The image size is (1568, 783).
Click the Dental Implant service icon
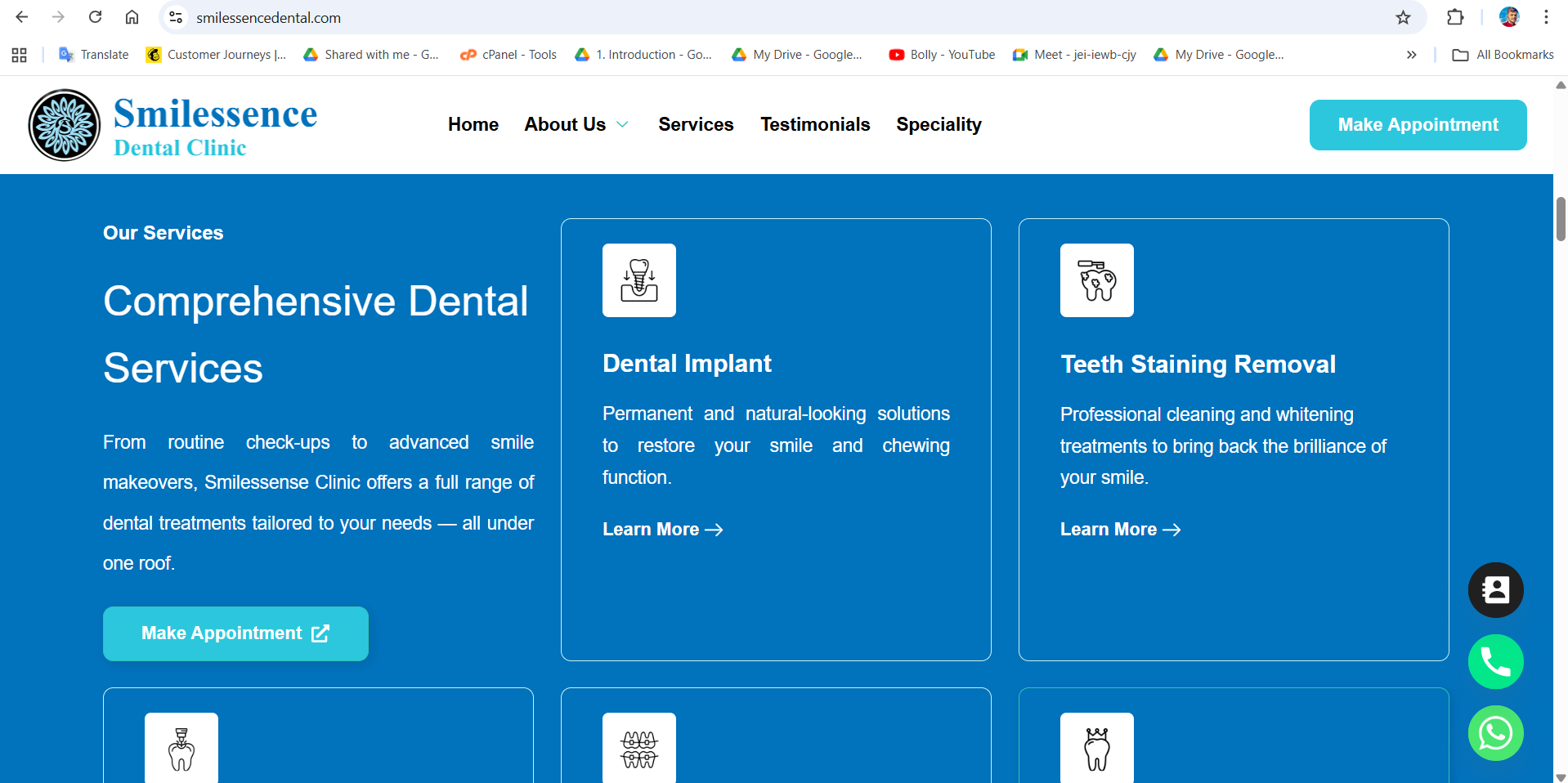[x=638, y=280]
